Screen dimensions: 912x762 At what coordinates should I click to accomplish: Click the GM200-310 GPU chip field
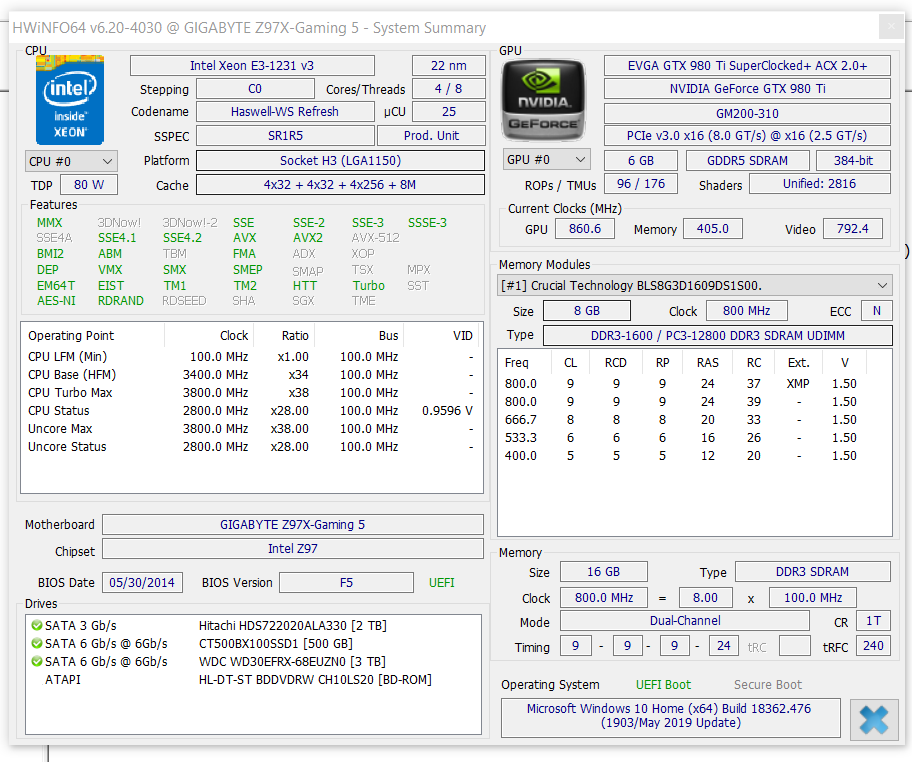click(x=747, y=113)
